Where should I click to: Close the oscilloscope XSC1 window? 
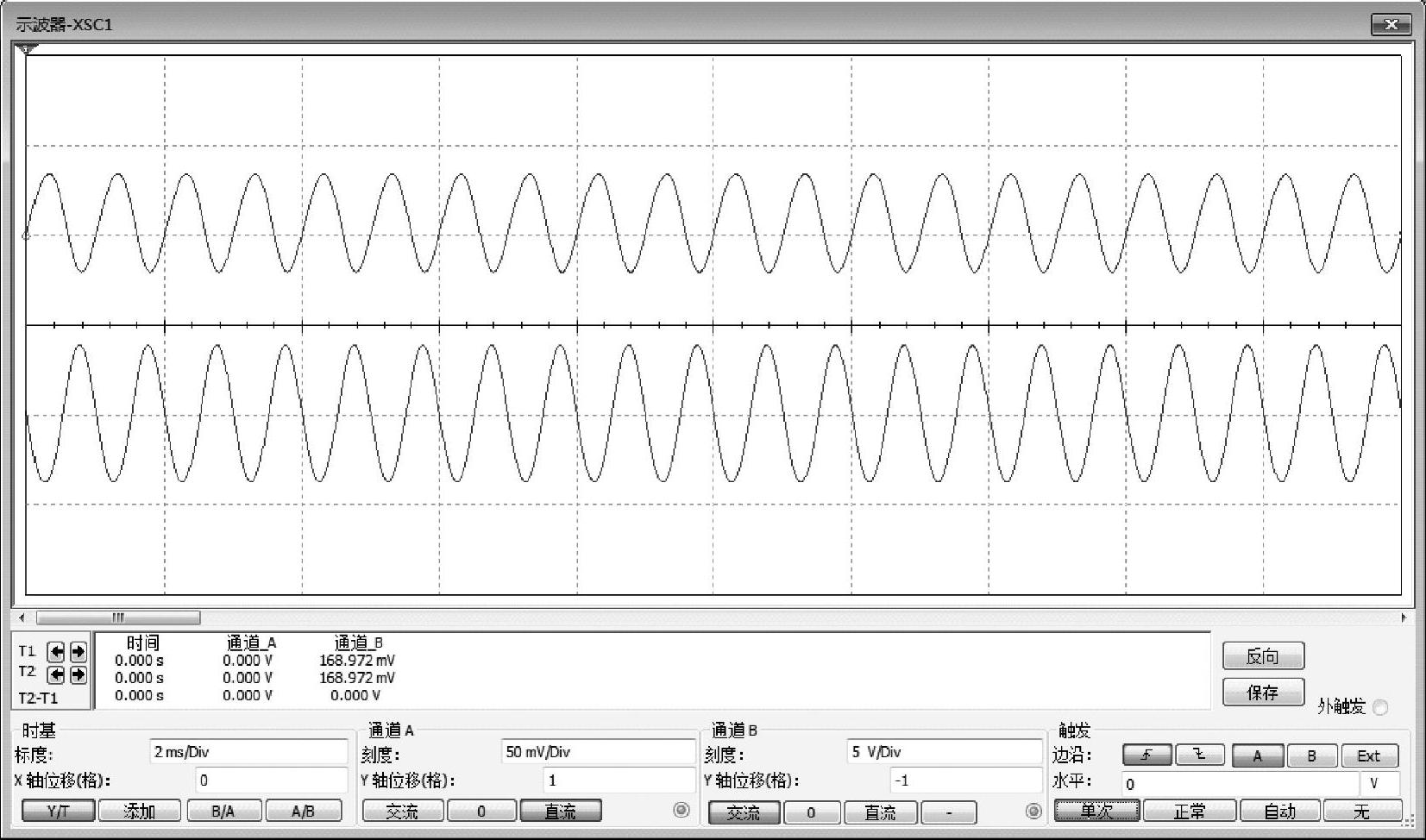(x=1391, y=24)
